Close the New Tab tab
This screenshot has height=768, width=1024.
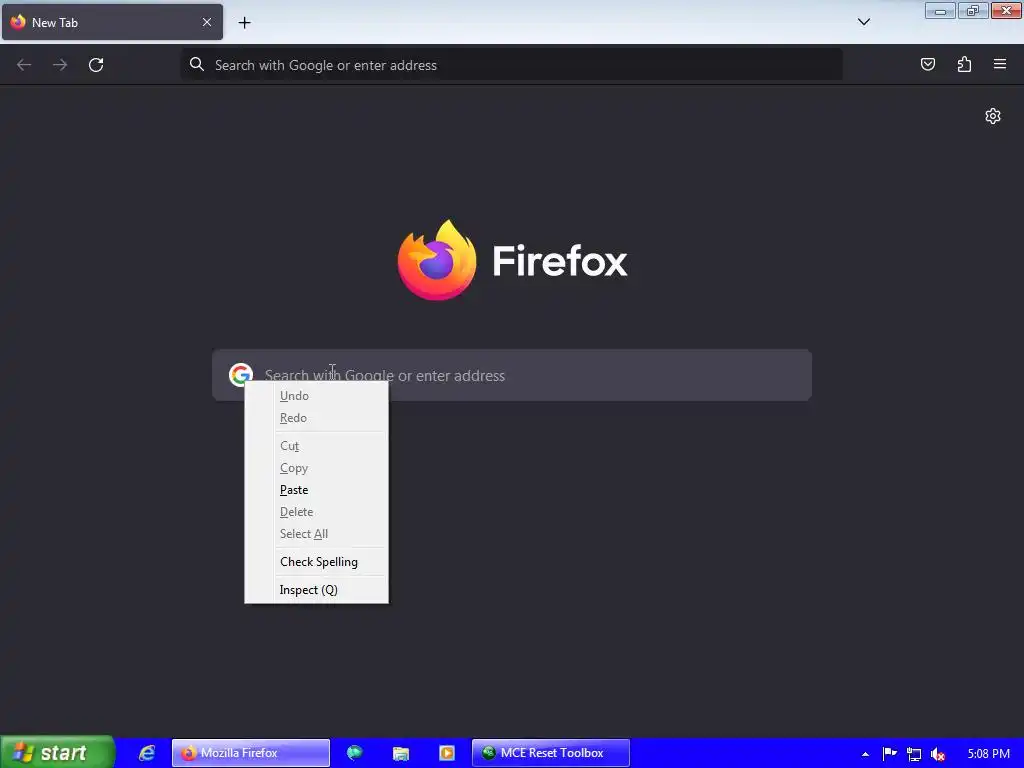coord(207,22)
